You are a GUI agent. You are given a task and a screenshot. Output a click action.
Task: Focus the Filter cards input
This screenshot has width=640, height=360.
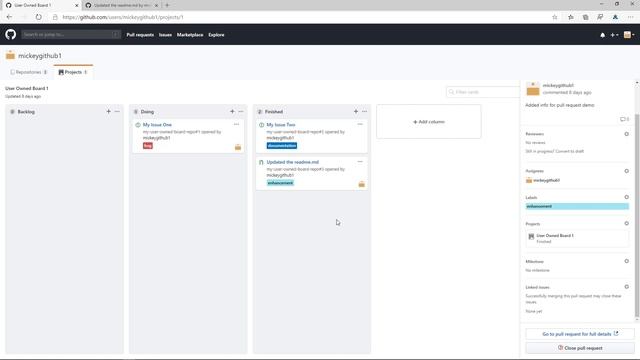pos(483,92)
